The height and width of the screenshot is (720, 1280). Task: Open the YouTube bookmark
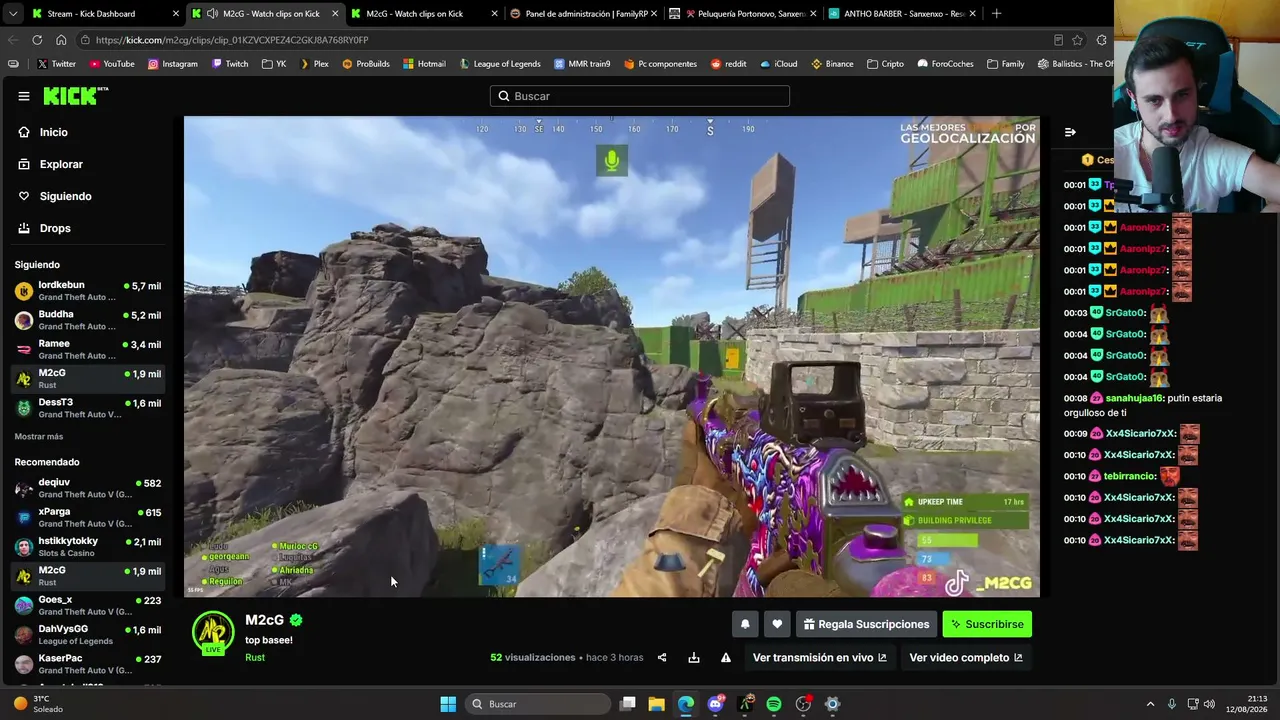coord(112,64)
